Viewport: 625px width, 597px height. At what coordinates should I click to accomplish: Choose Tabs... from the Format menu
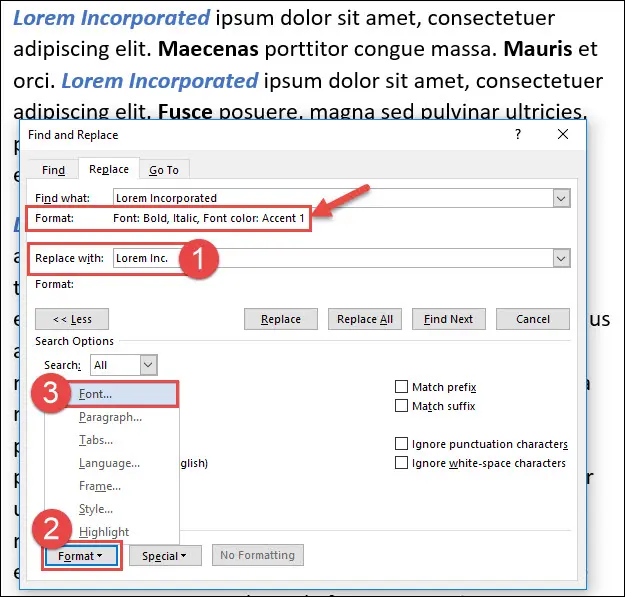click(112, 440)
